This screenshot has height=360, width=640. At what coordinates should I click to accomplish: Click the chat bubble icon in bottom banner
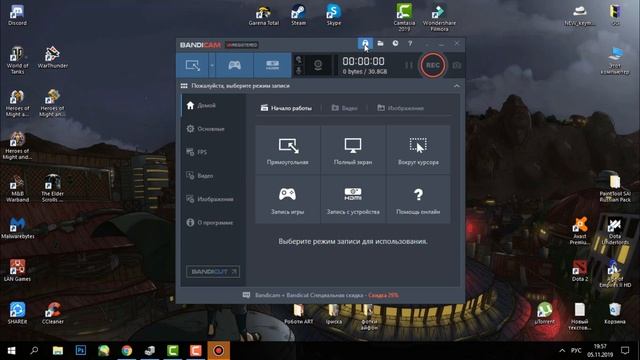(246, 295)
